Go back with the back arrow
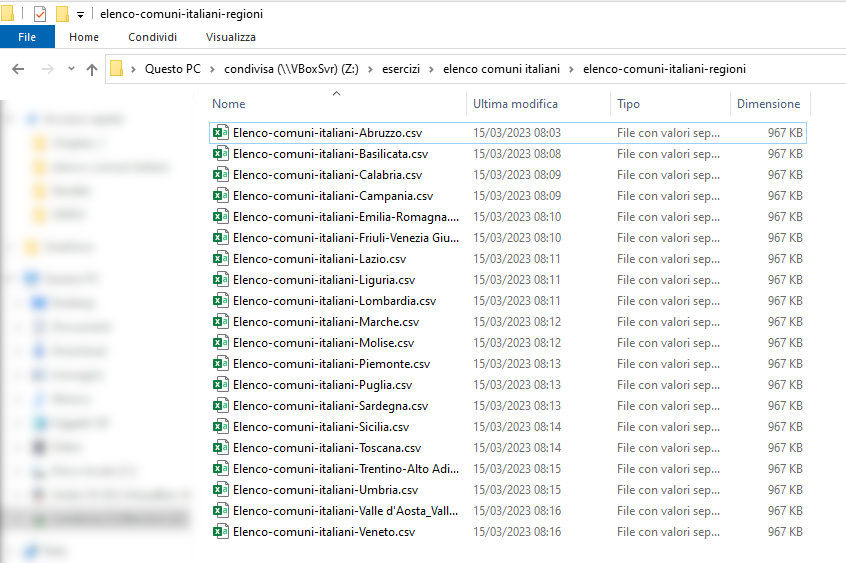846x563 pixels. pyautogui.click(x=18, y=69)
